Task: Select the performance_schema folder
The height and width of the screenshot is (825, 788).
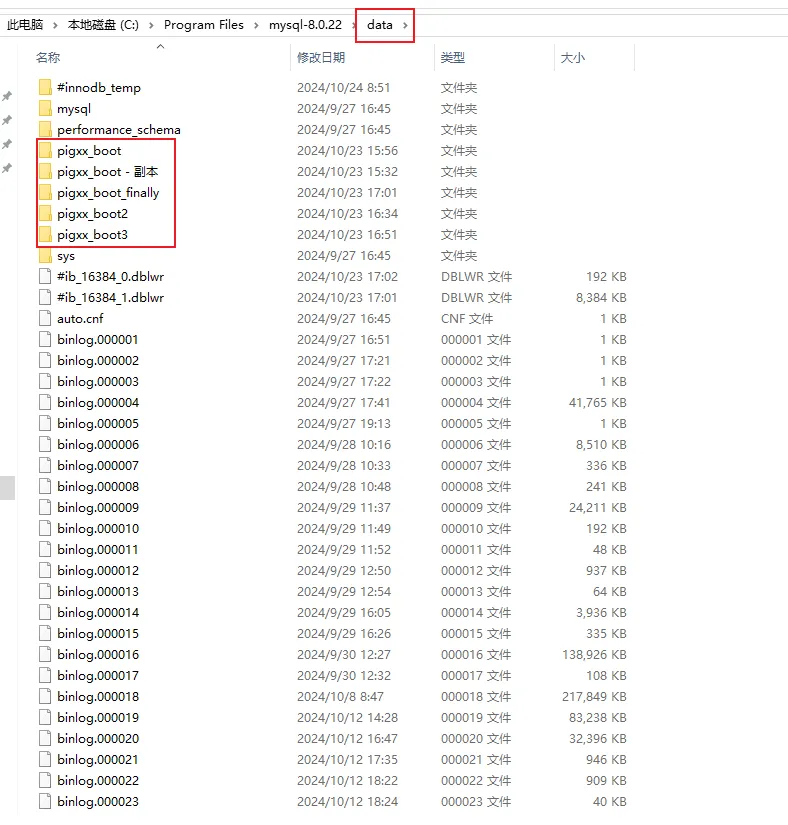Action: [118, 130]
